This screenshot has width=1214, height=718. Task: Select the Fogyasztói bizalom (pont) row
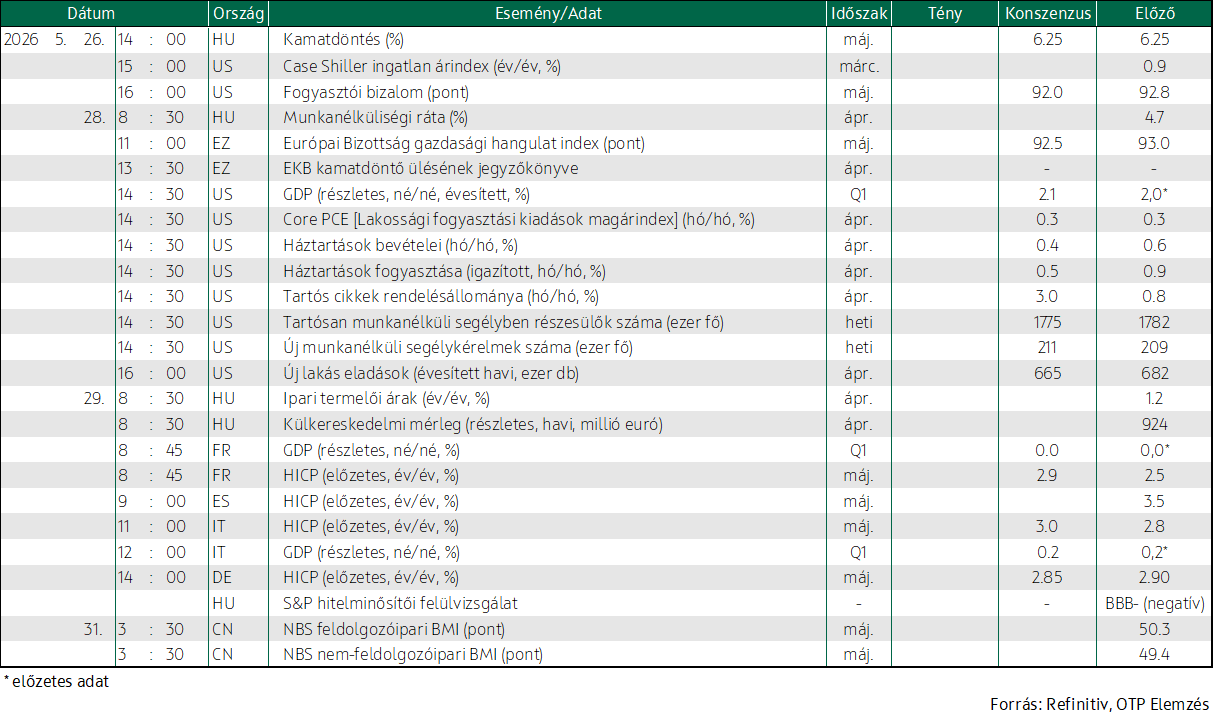tap(606, 92)
